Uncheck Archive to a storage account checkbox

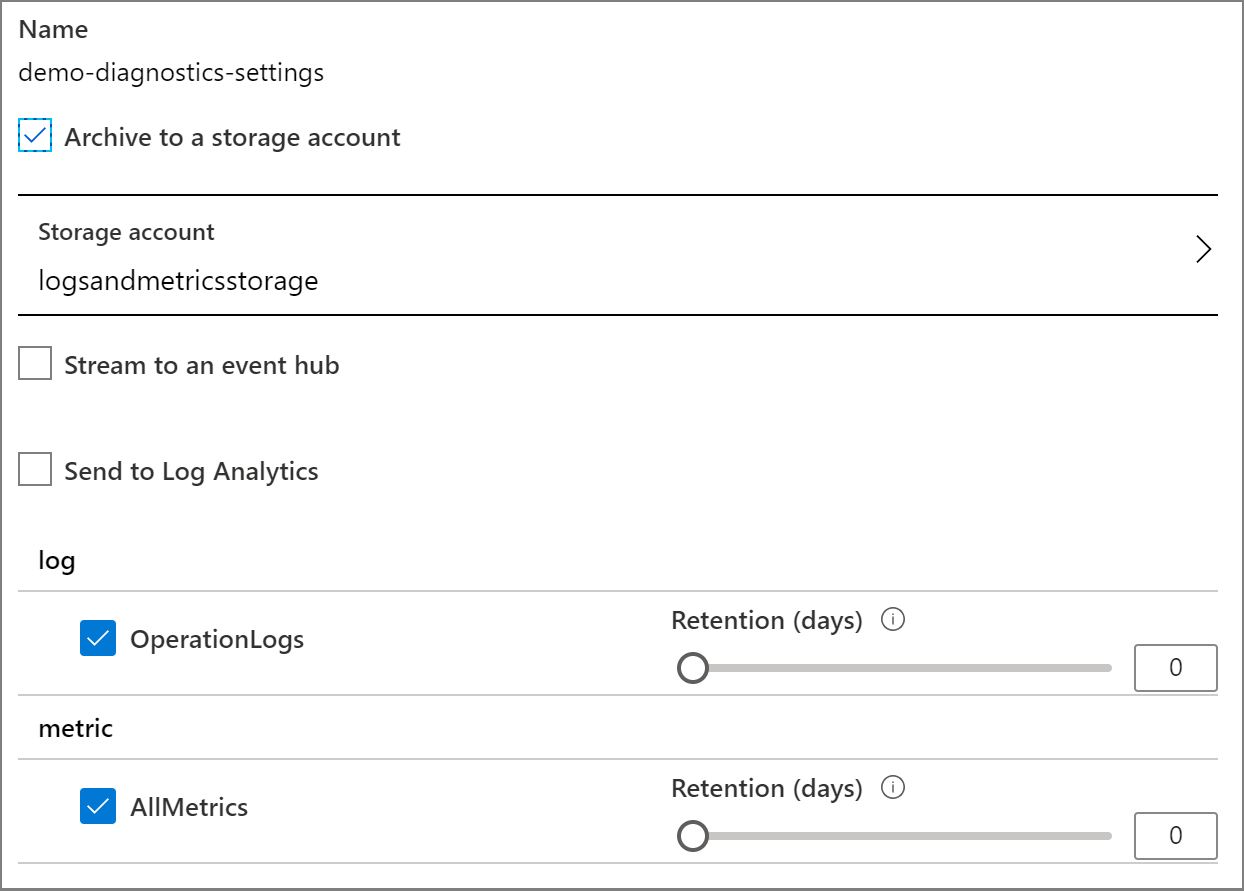tap(35, 136)
